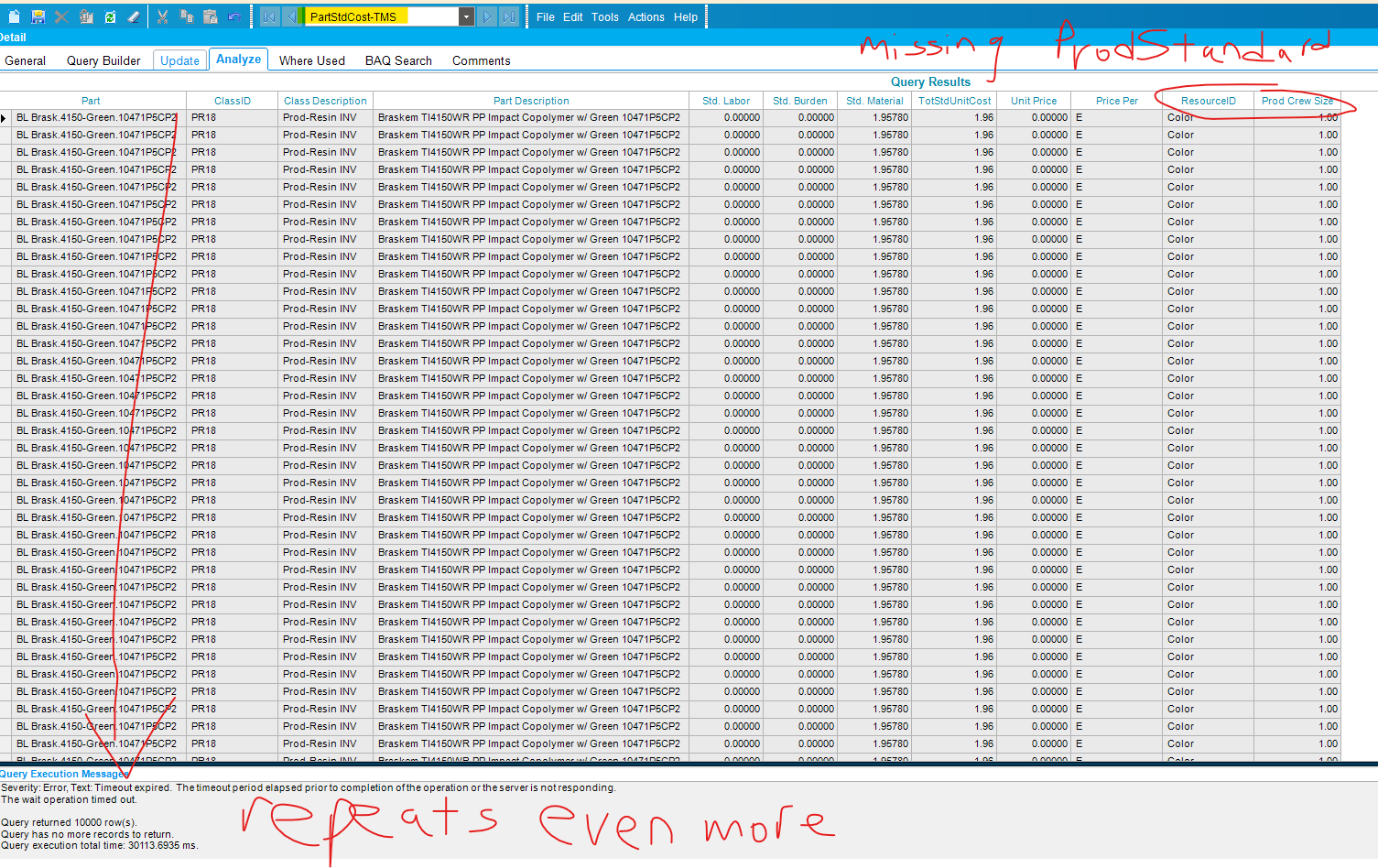Image resolution: width=1378 pixels, height=868 pixels.
Task: Click the Query Execution Messages label
Action: 64,774
